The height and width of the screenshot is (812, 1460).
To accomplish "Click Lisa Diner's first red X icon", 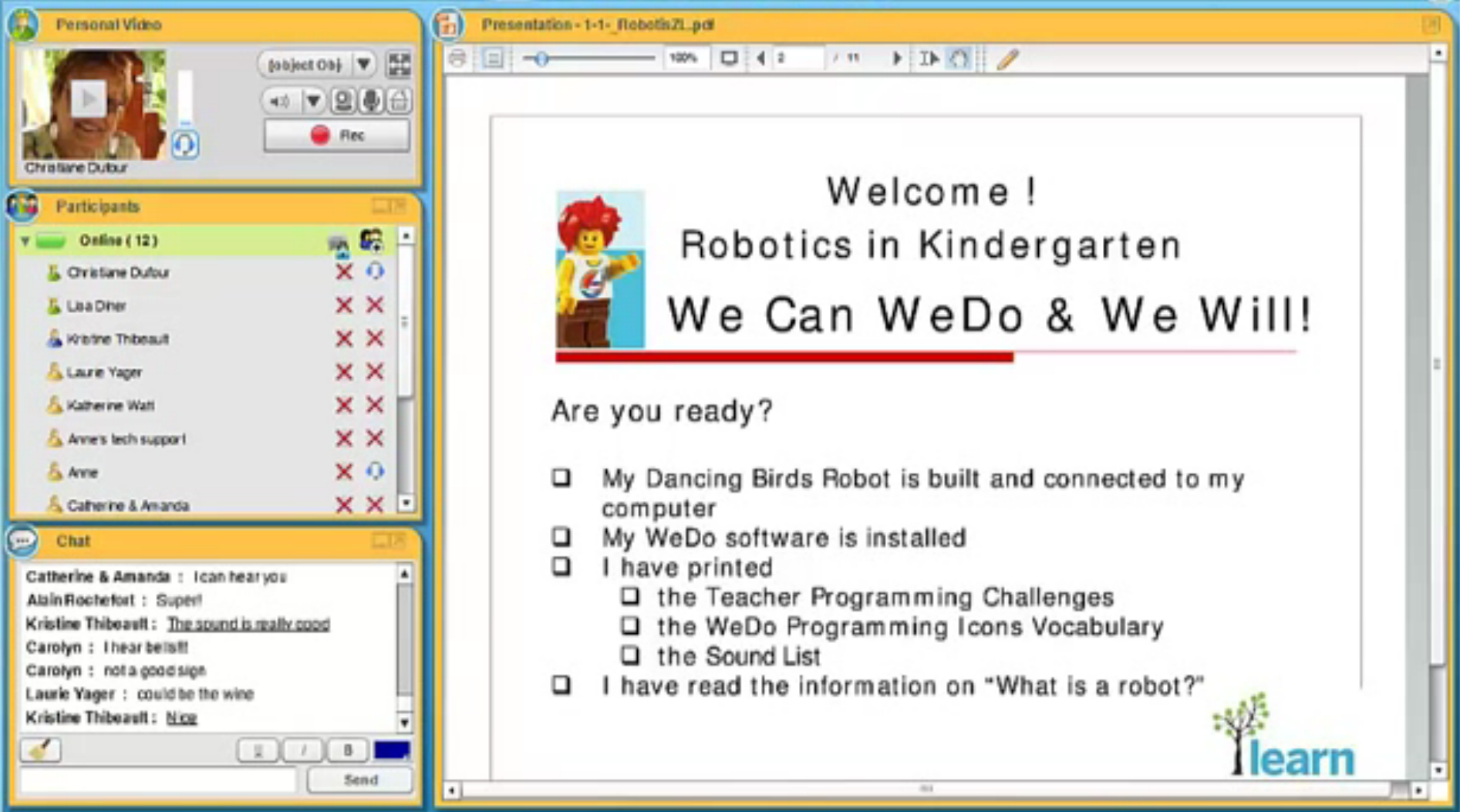I will coord(344,305).
